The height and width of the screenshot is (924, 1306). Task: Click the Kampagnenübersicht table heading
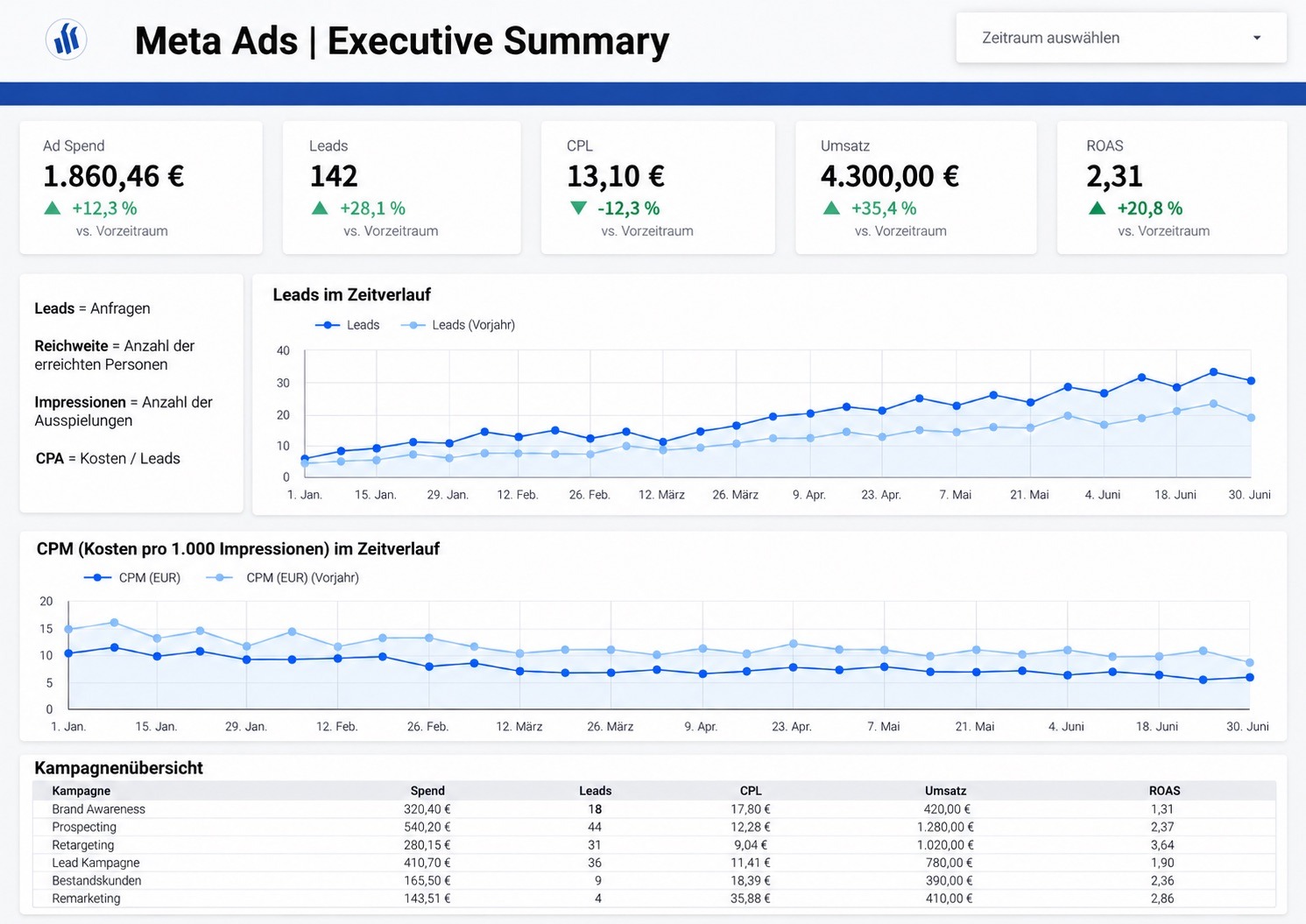(x=118, y=768)
